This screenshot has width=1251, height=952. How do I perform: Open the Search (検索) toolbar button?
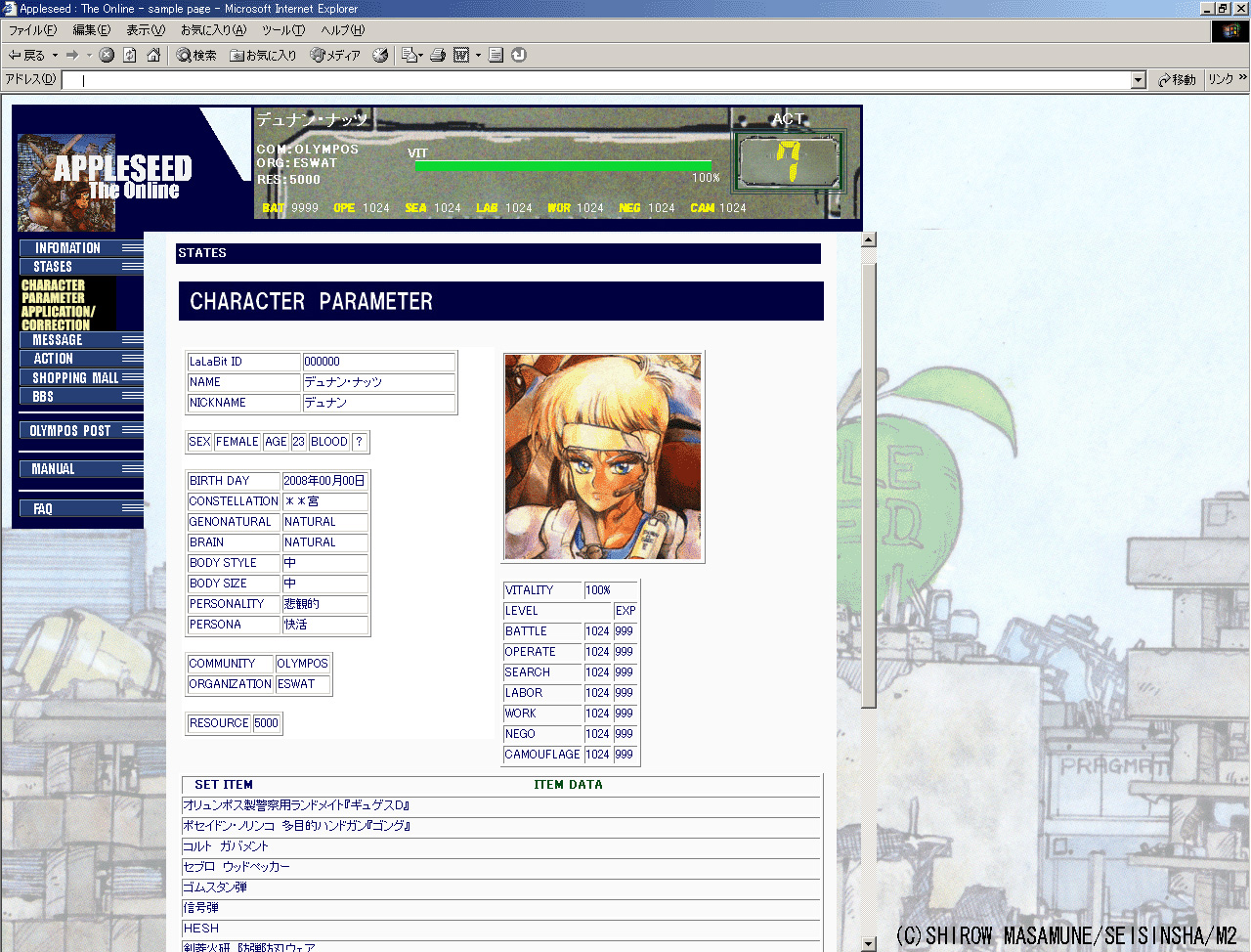pyautogui.click(x=196, y=56)
